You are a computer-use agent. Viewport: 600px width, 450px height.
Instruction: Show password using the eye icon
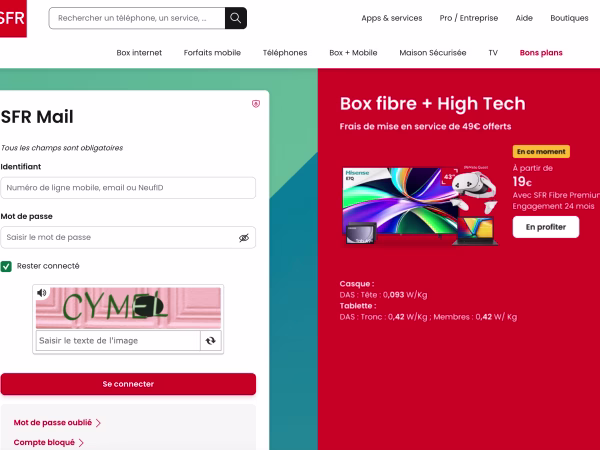(243, 238)
